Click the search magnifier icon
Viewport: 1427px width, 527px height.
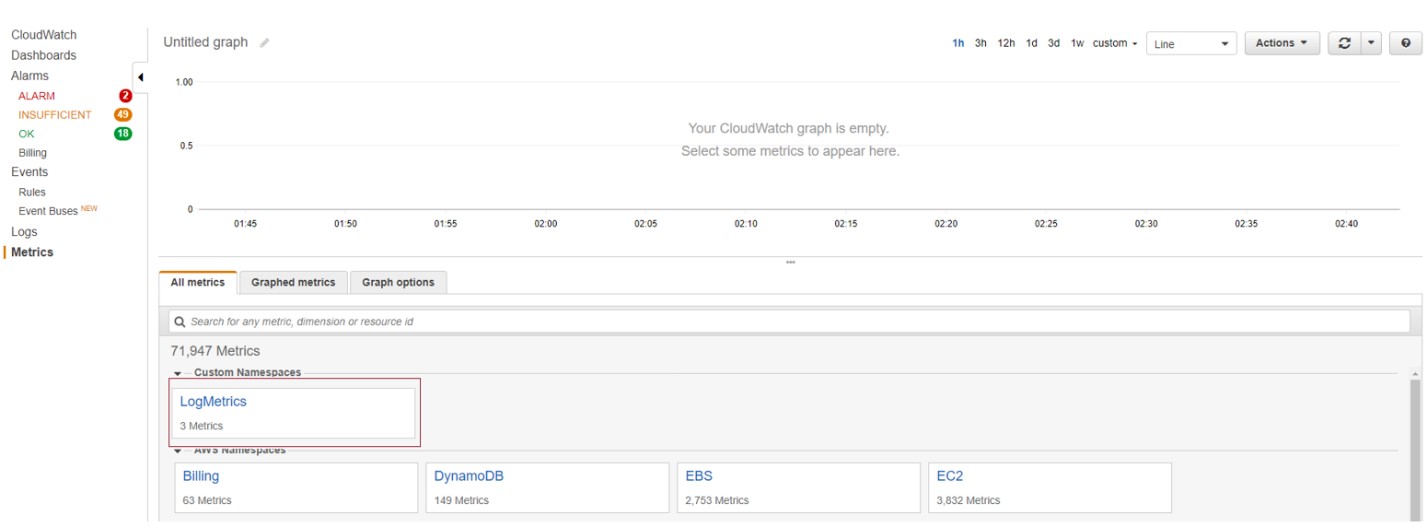point(180,322)
